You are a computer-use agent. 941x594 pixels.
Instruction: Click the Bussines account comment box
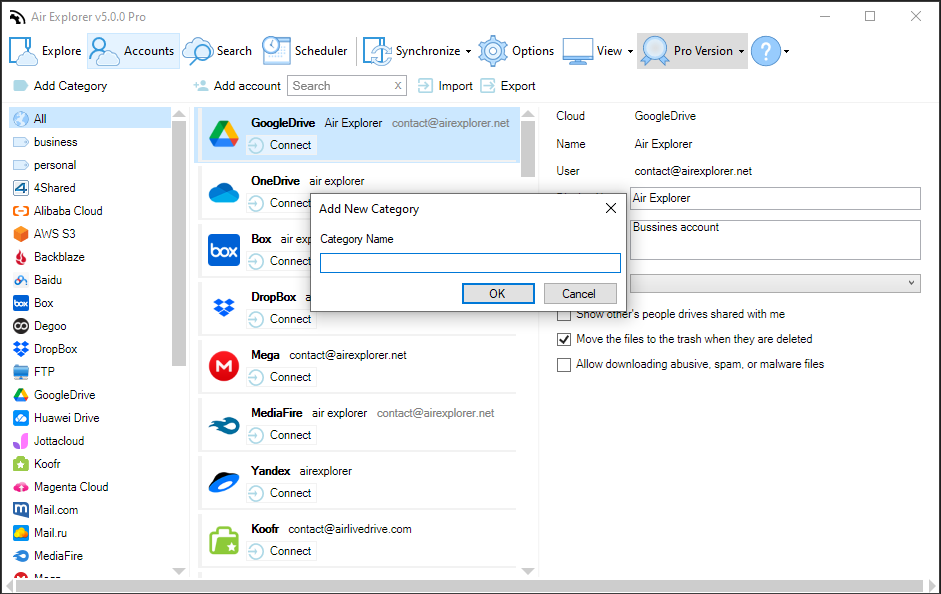coord(775,239)
